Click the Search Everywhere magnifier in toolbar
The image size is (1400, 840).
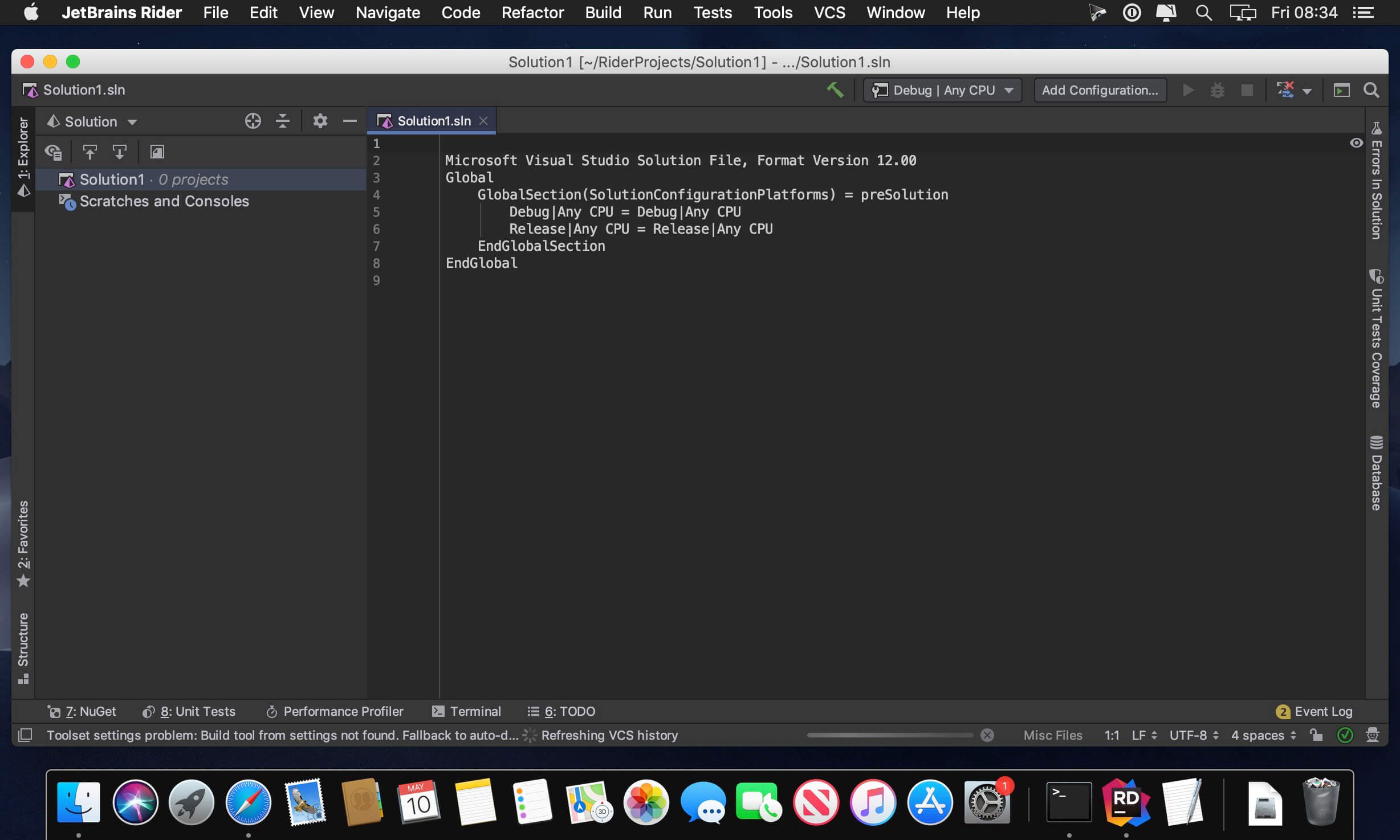(x=1371, y=90)
